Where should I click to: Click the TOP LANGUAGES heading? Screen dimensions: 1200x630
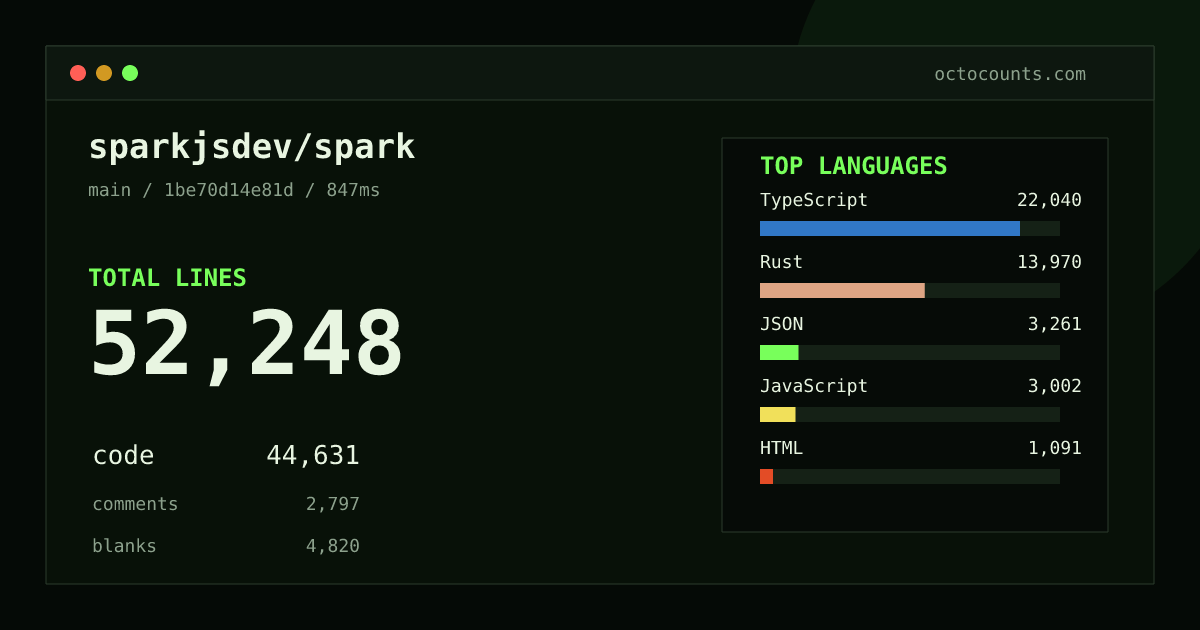coord(853,166)
